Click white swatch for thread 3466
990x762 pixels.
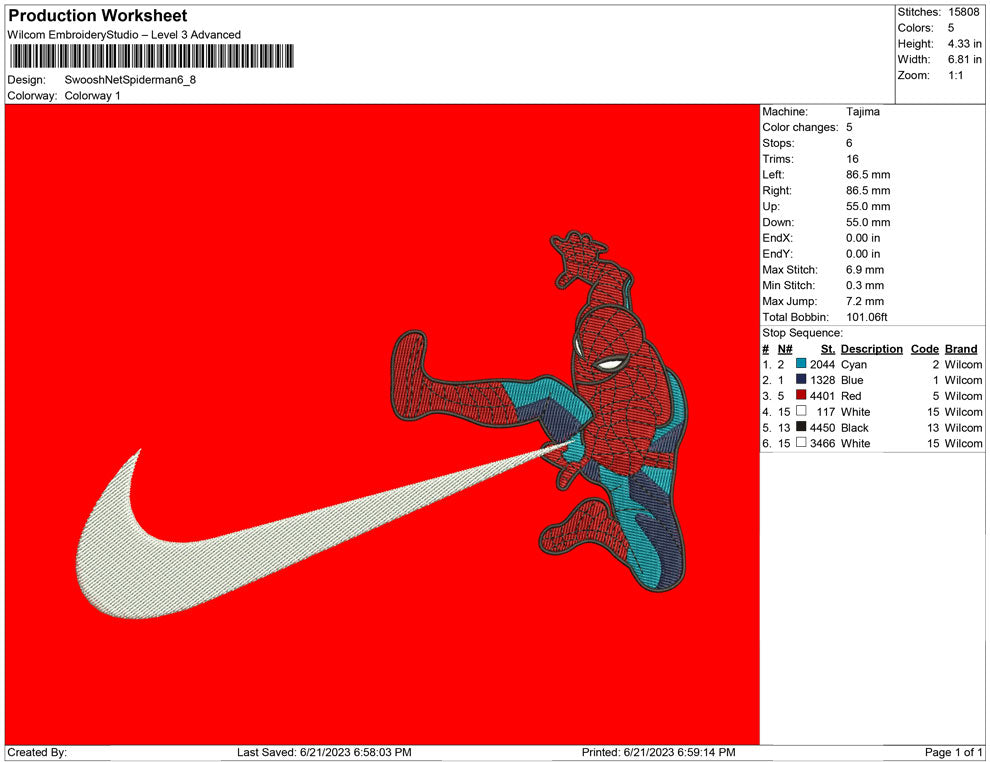[x=801, y=443]
